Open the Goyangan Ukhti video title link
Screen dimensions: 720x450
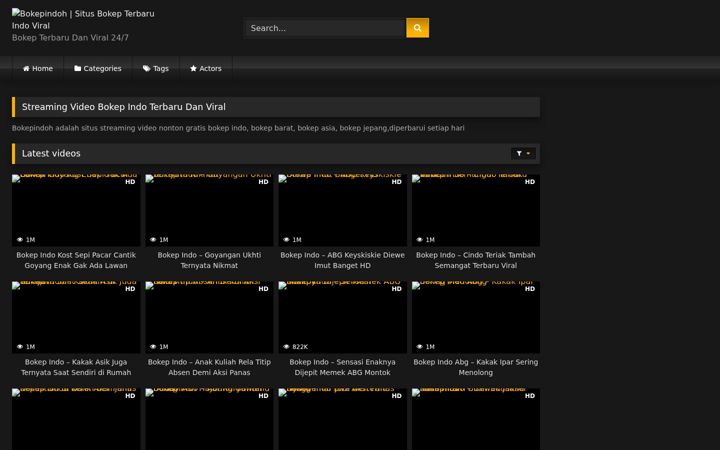pos(209,260)
